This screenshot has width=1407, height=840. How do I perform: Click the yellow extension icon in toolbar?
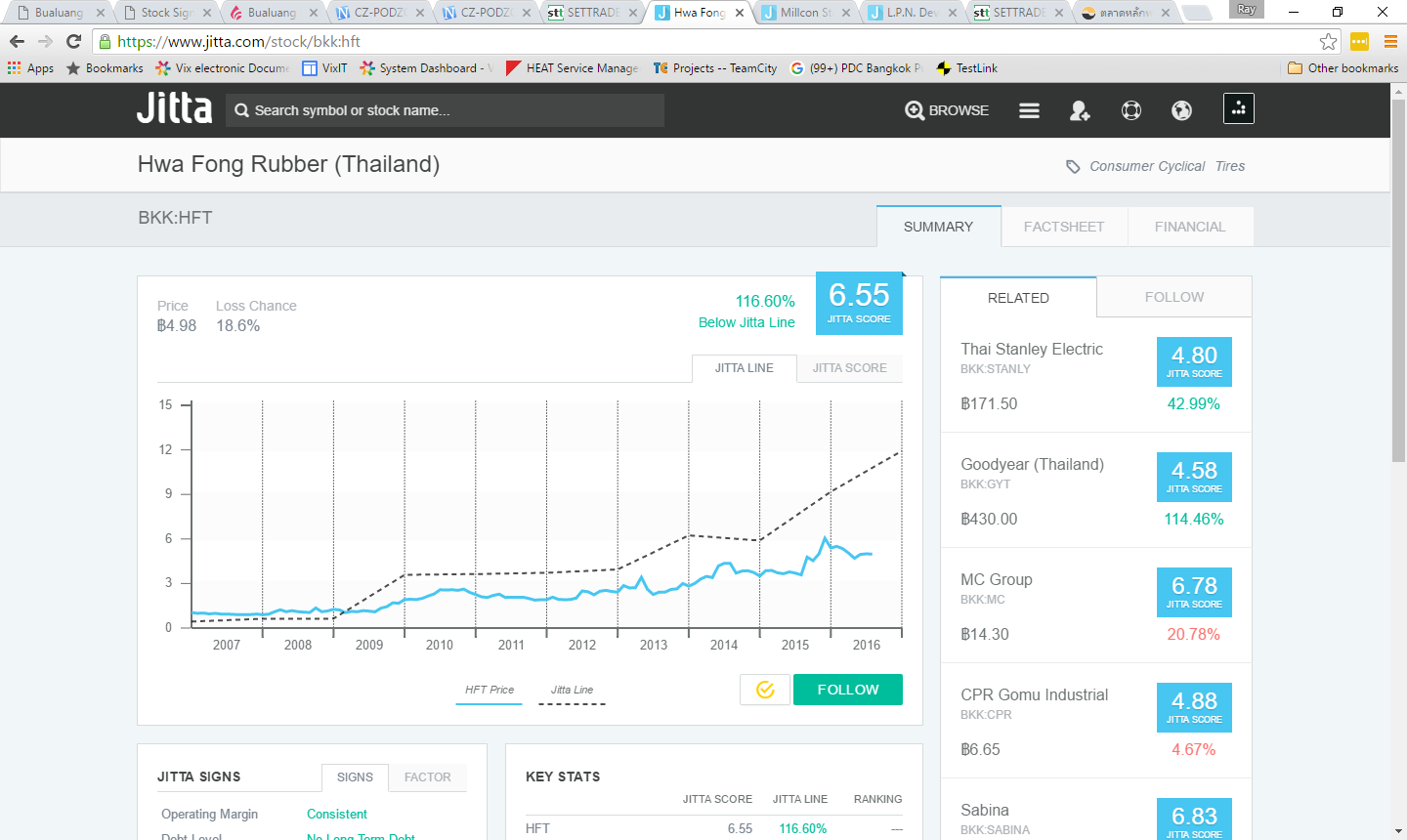pos(1359,41)
